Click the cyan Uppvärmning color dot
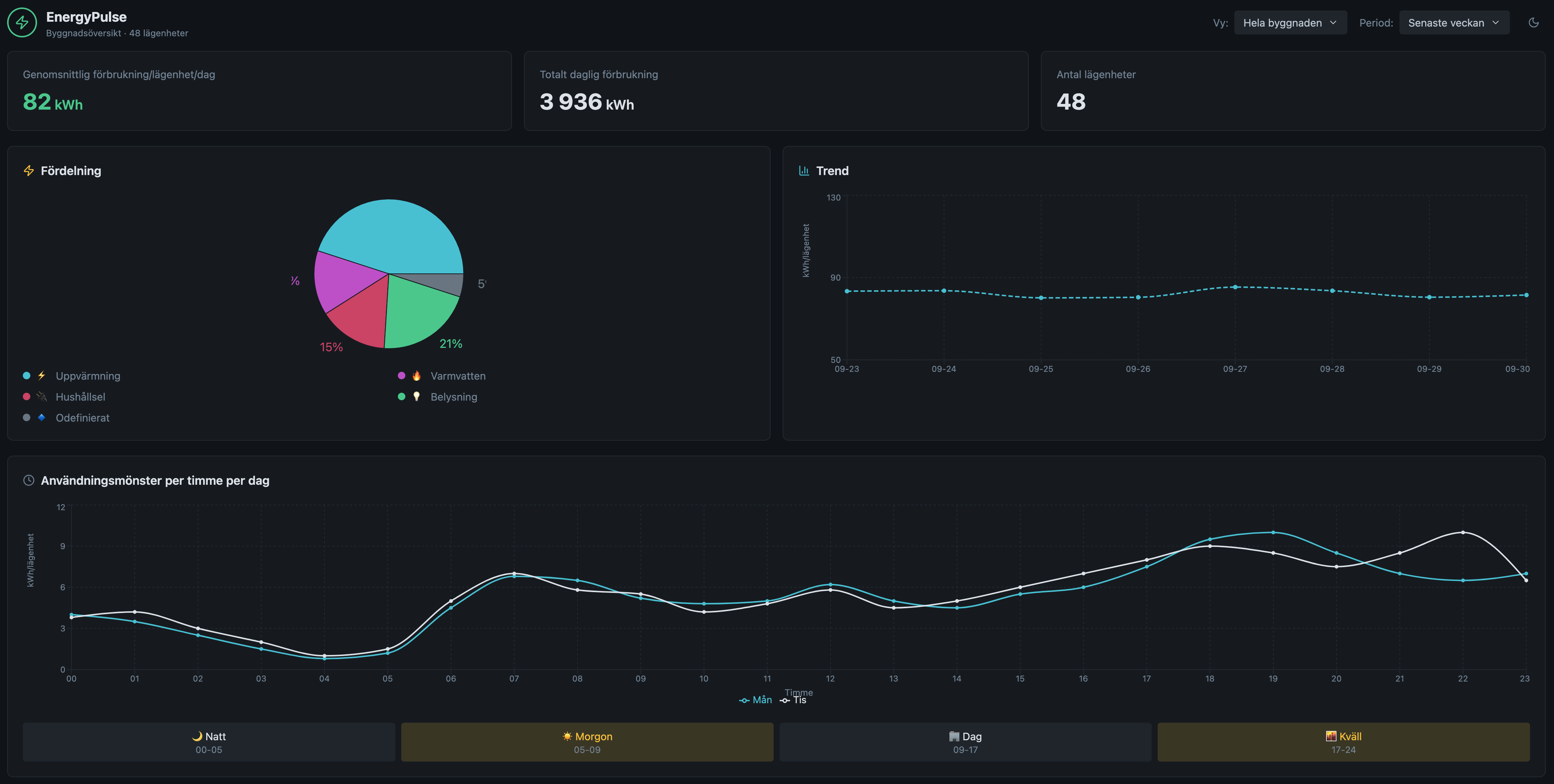The image size is (1554, 784). 27,376
